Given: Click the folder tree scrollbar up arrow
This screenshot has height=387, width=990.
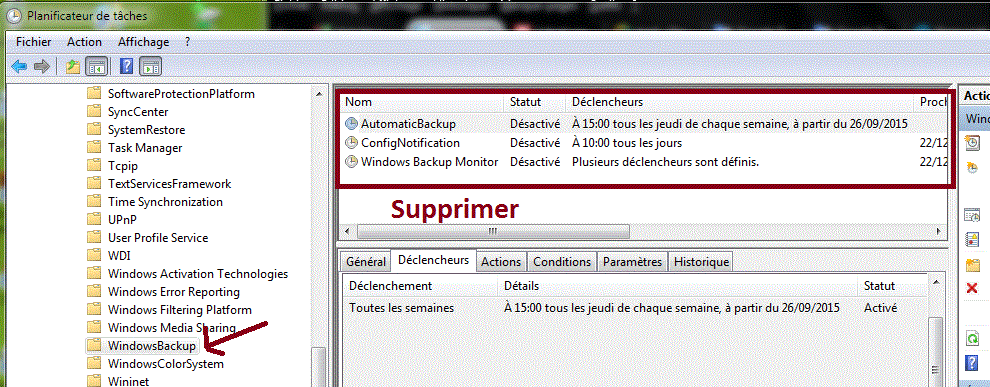Looking at the screenshot, I should click(320, 94).
